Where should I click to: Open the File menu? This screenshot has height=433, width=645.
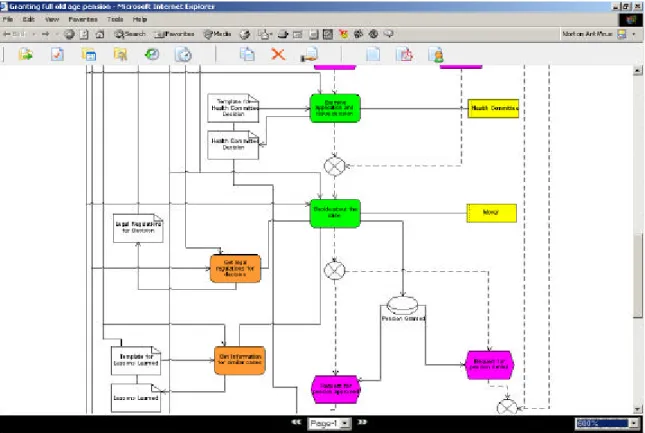[8, 19]
